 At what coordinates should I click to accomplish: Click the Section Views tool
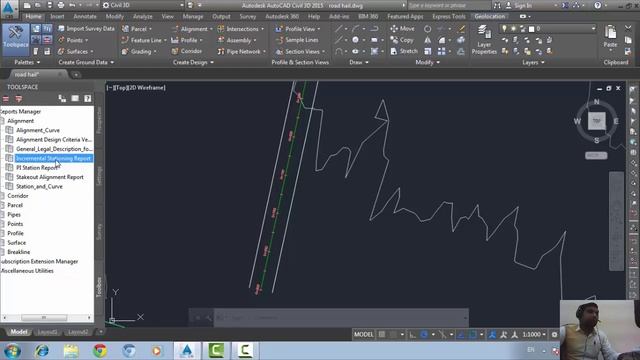300,51
